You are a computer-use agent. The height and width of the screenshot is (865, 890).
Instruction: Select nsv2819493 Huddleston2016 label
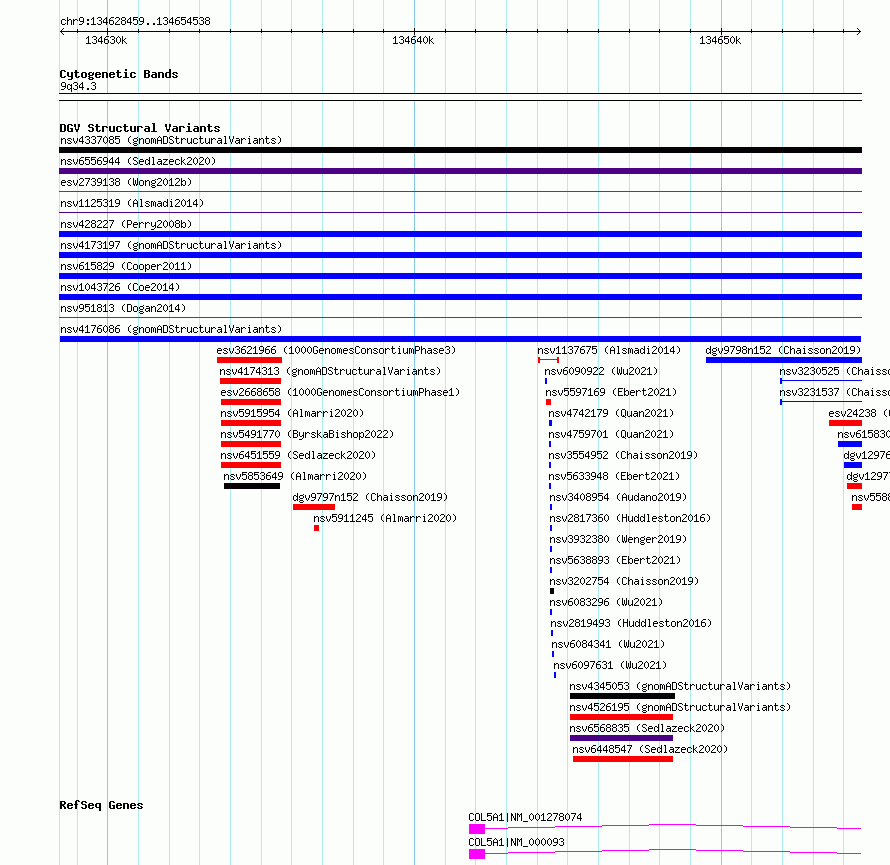tap(631, 623)
